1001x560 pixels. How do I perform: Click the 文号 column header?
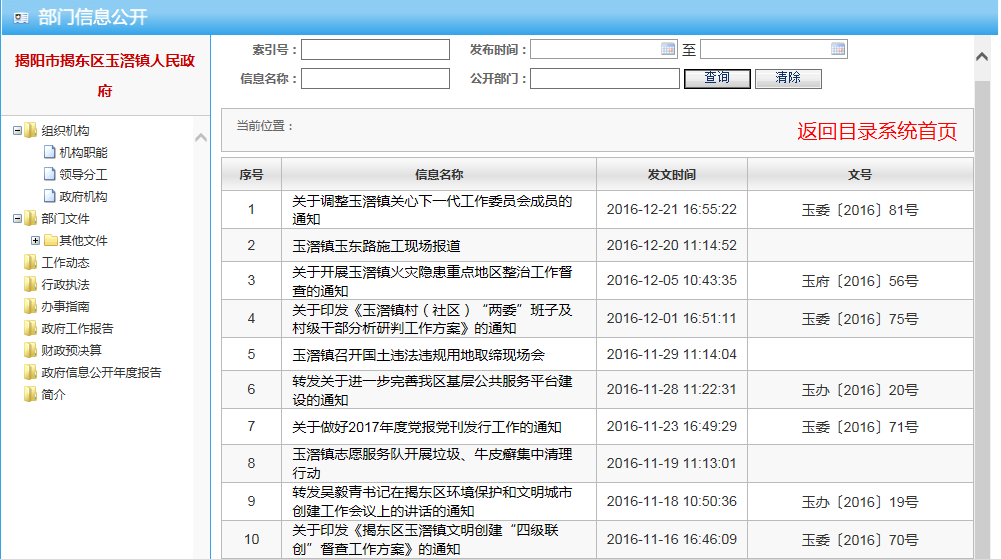860,174
